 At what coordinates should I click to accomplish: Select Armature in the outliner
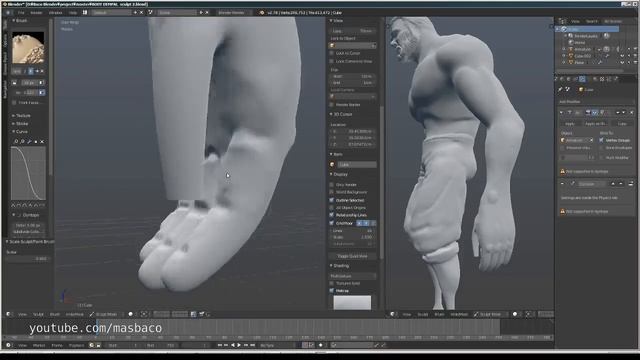coord(582,49)
